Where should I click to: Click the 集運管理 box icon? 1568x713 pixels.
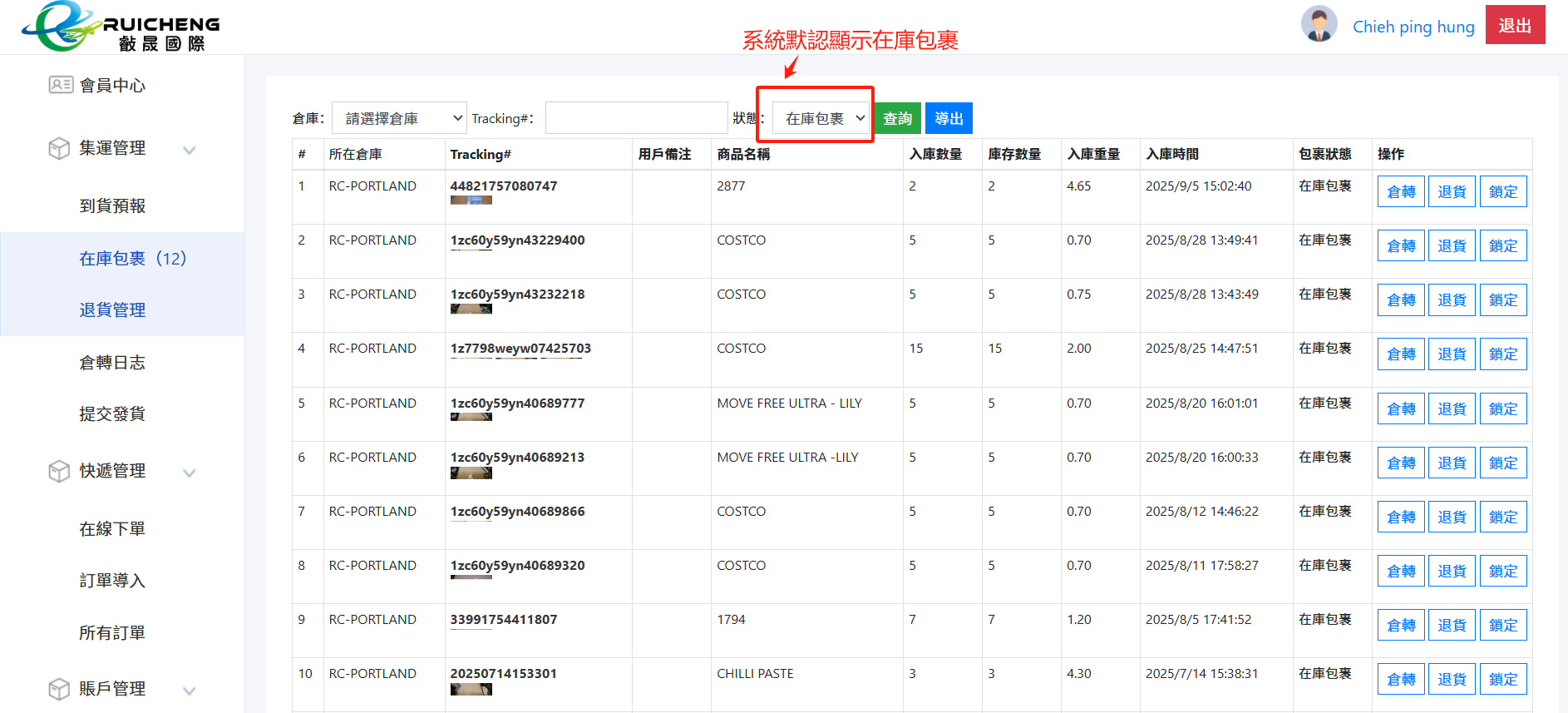(x=59, y=148)
